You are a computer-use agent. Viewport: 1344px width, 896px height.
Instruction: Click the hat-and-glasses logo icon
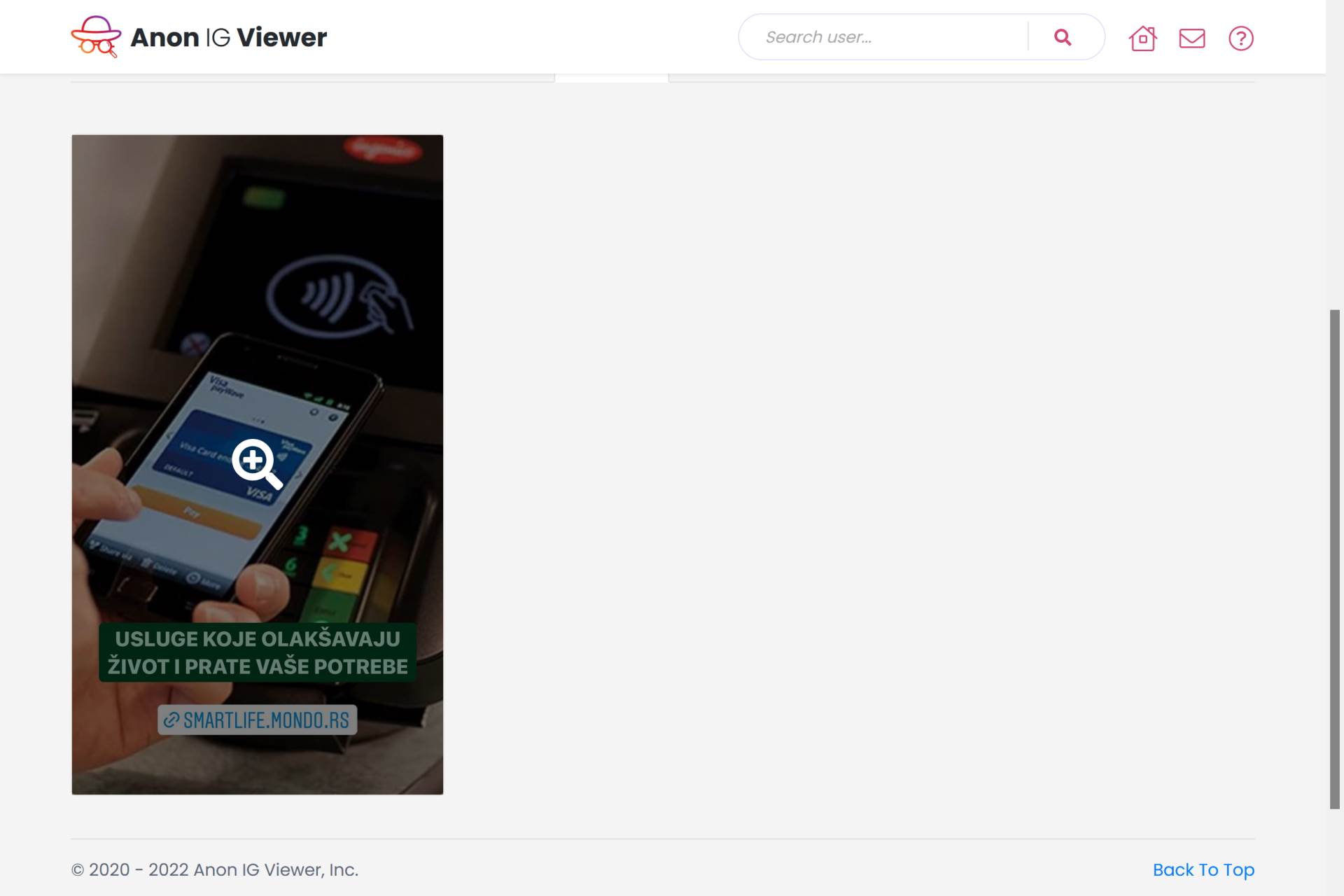pos(96,36)
